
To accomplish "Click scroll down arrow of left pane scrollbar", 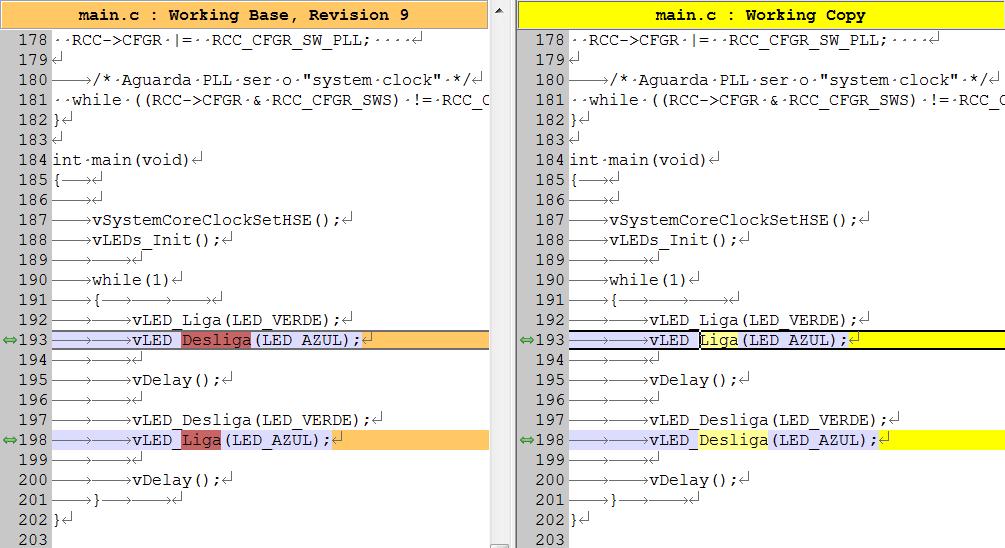I will point(499,538).
